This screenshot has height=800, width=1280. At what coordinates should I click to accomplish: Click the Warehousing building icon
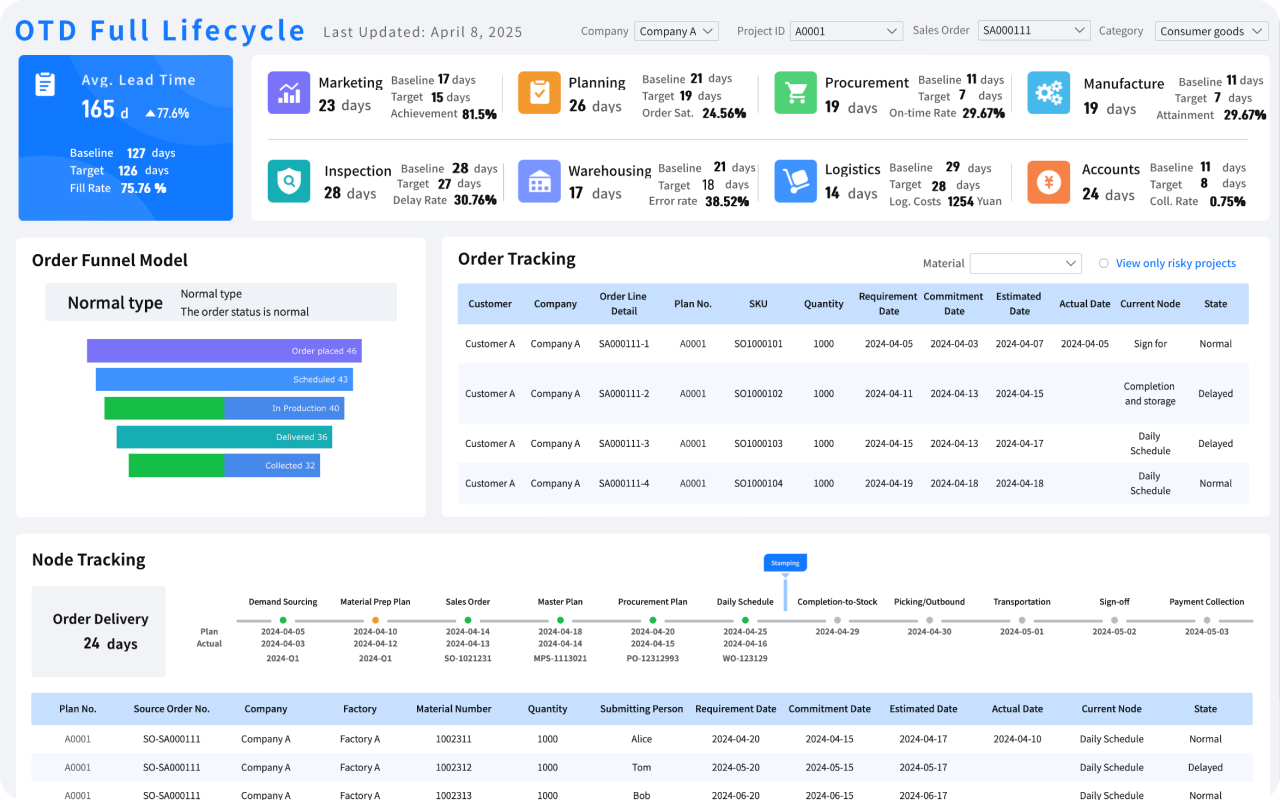[539, 181]
